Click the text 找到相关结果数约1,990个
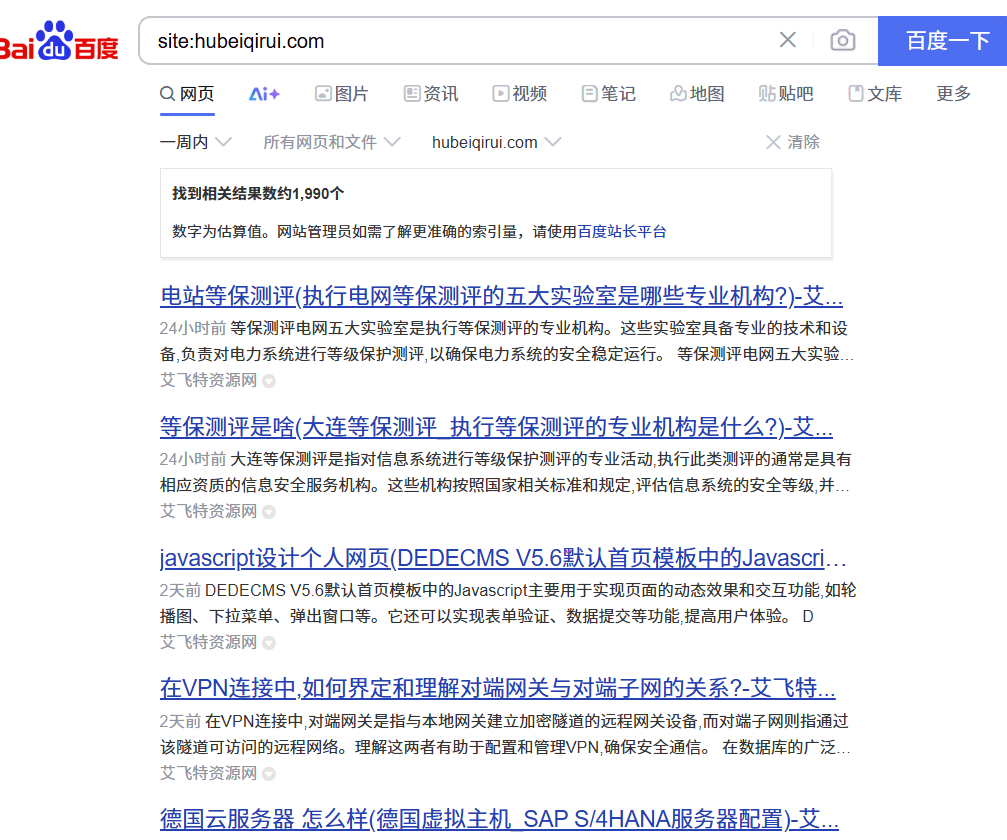Viewport: 1007px width, 840px height. (258, 193)
